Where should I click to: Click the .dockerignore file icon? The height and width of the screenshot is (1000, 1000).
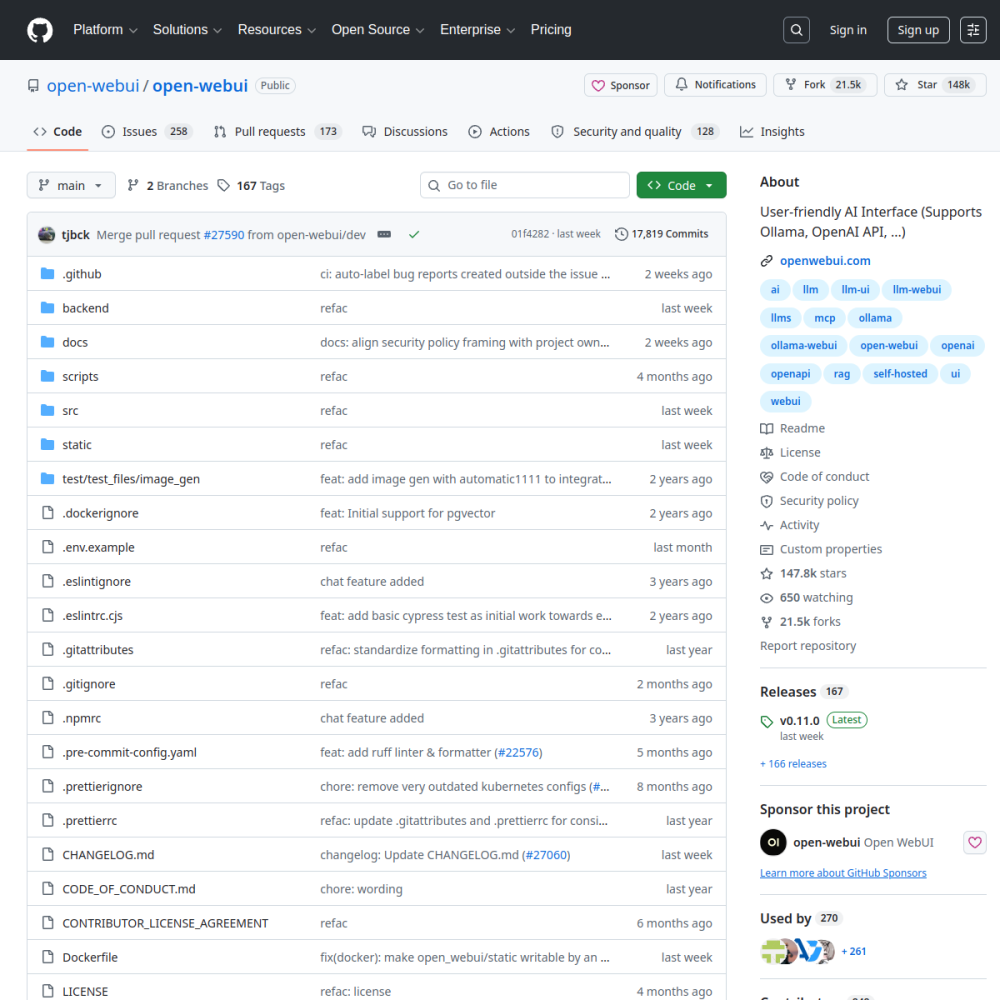(47, 513)
